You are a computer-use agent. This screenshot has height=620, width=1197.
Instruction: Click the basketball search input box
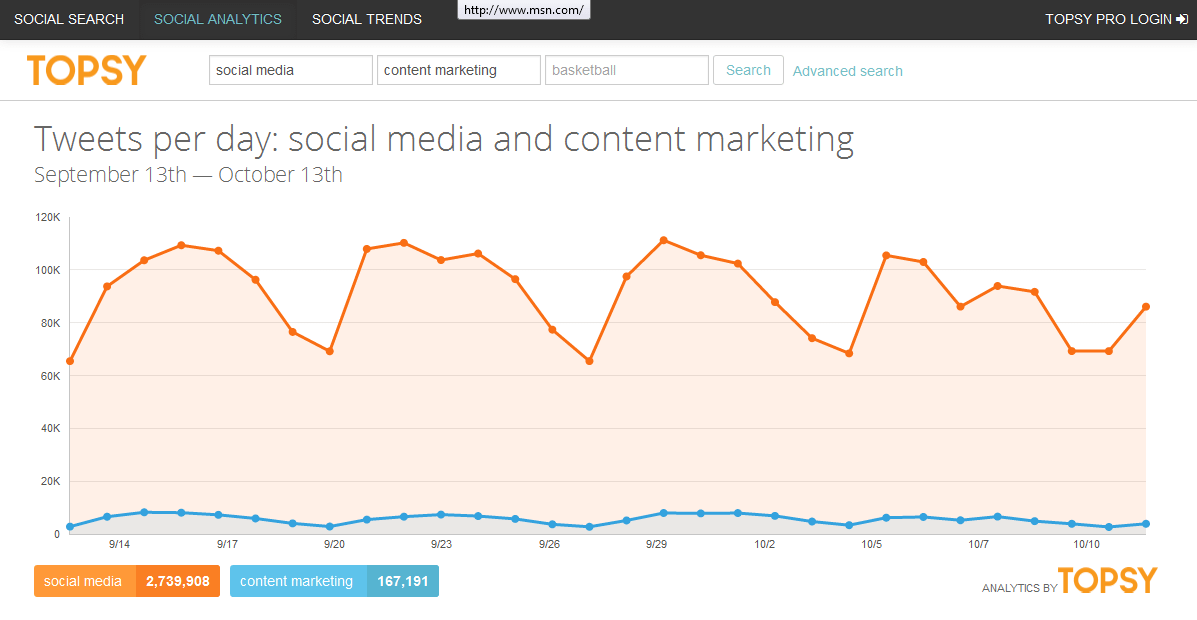[x=626, y=70]
